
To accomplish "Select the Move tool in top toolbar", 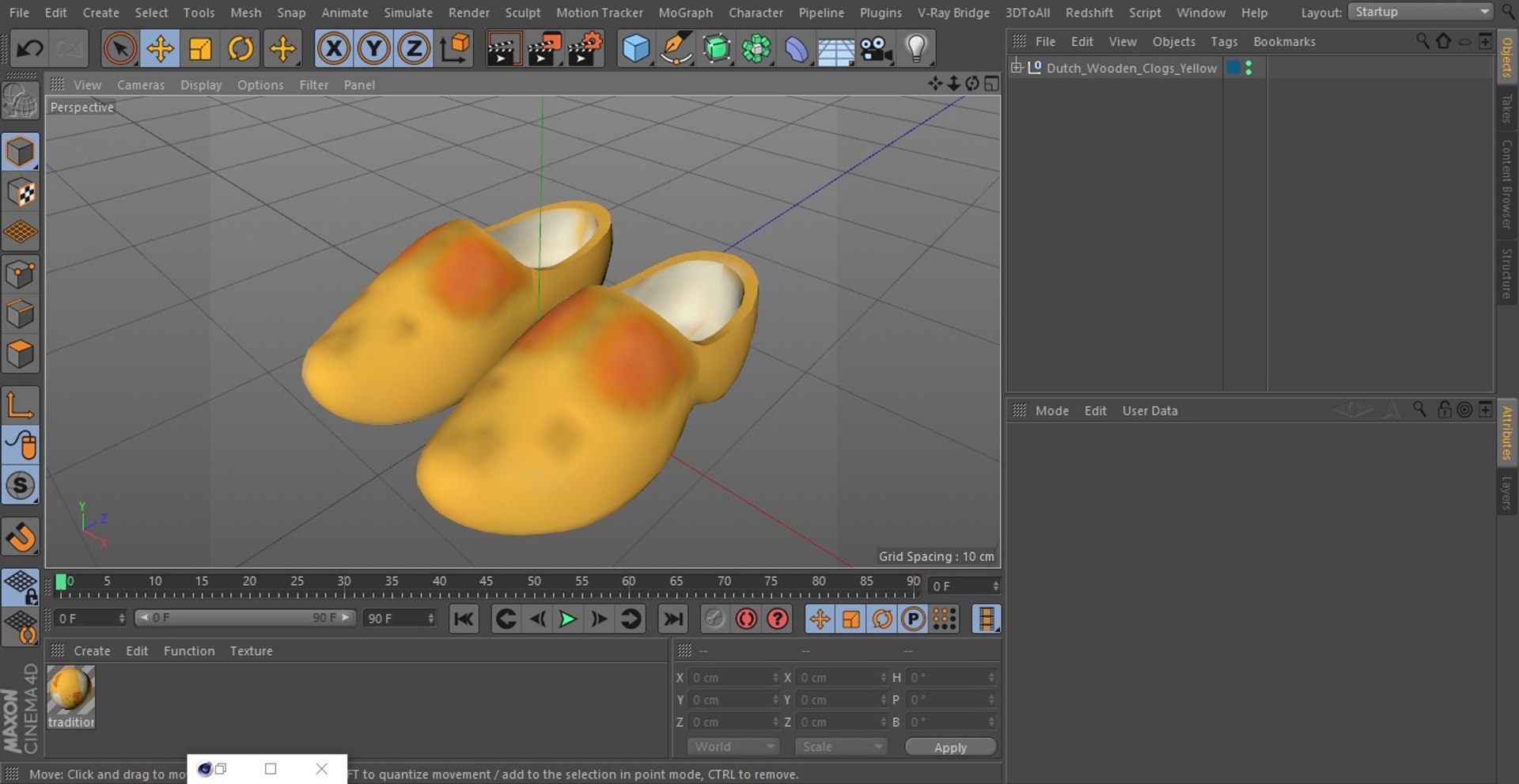I will (x=160, y=49).
